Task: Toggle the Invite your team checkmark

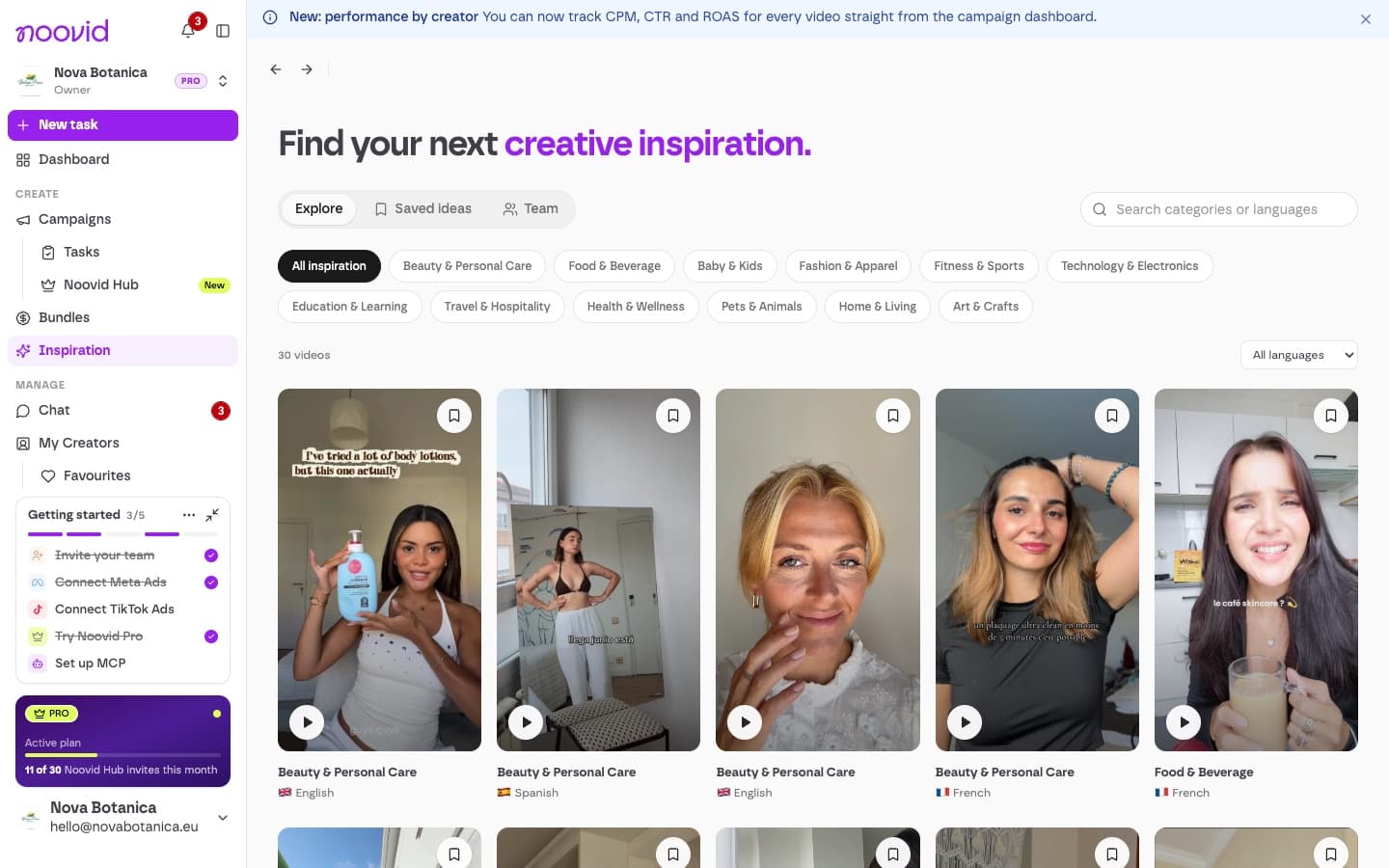Action: (x=211, y=556)
